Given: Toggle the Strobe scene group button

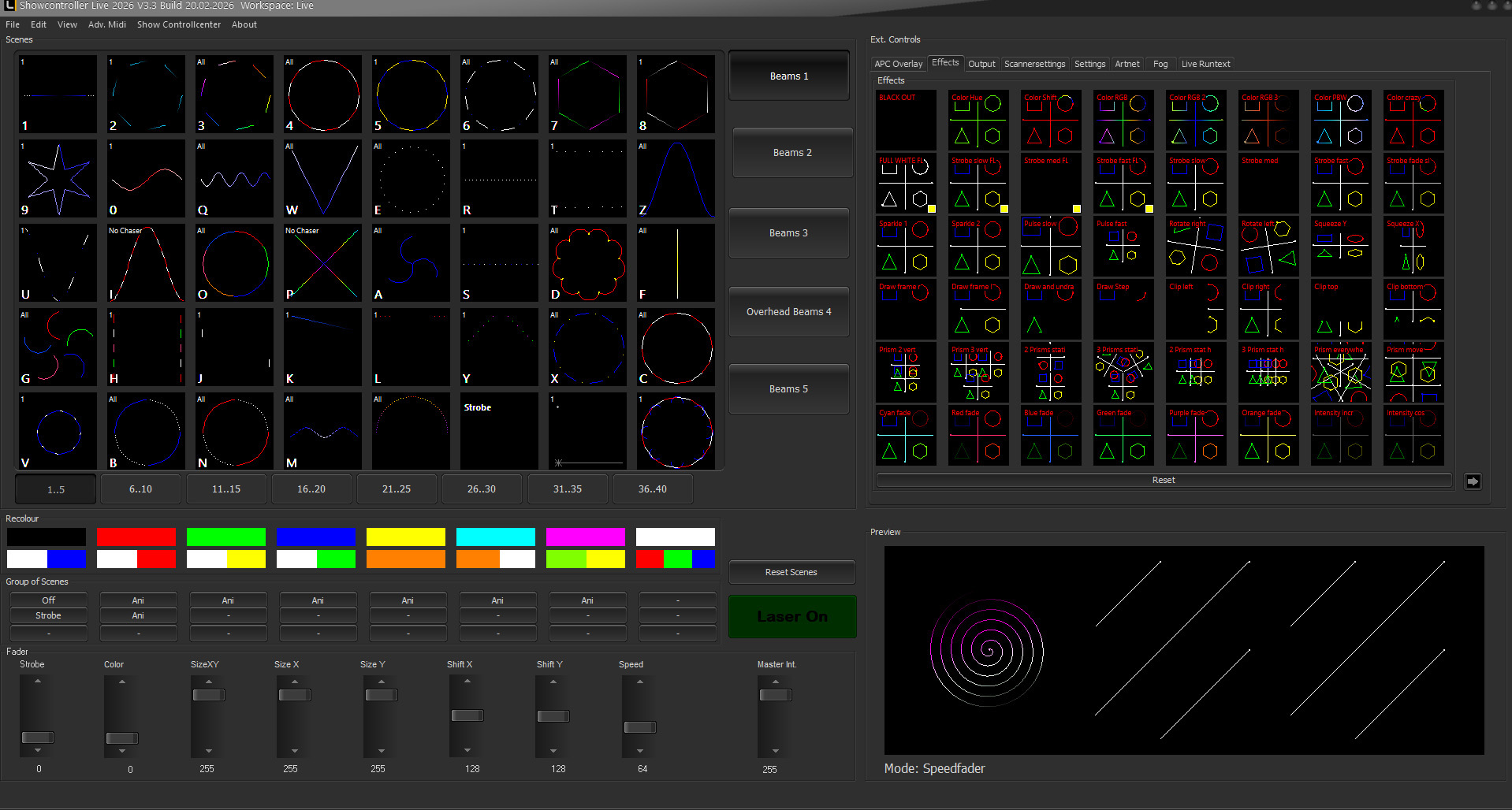Looking at the screenshot, I should (x=48, y=615).
